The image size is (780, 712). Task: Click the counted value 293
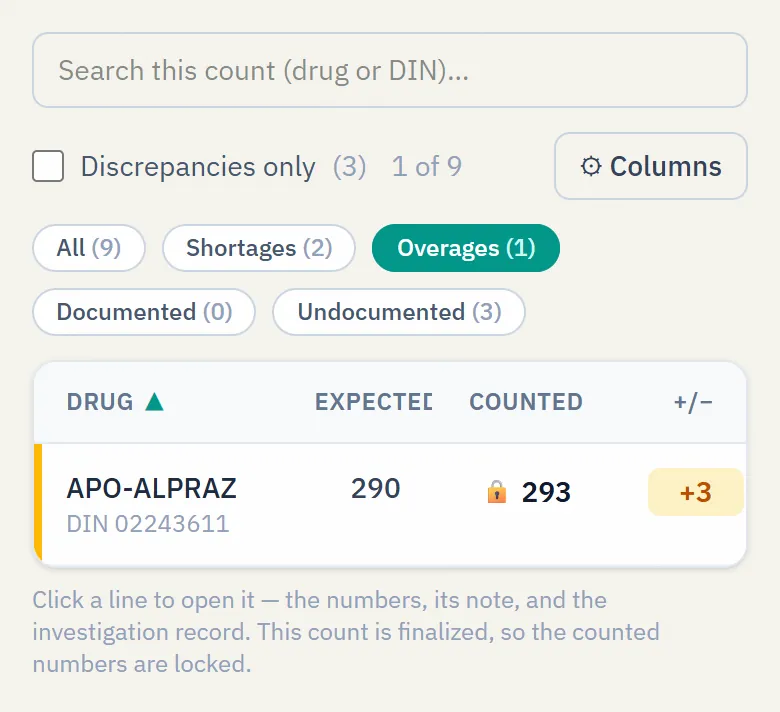pyautogui.click(x=546, y=493)
